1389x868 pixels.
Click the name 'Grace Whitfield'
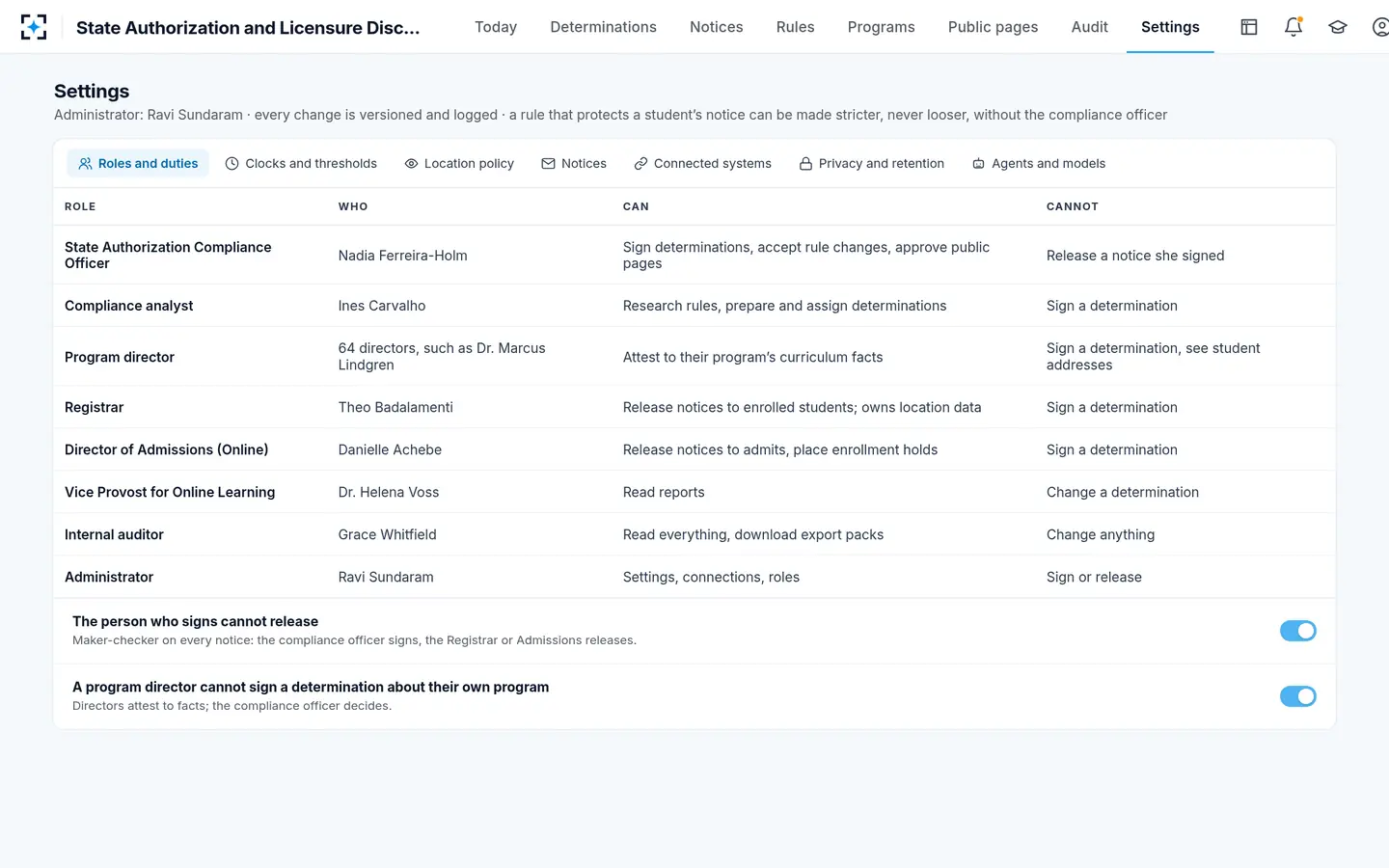(388, 534)
